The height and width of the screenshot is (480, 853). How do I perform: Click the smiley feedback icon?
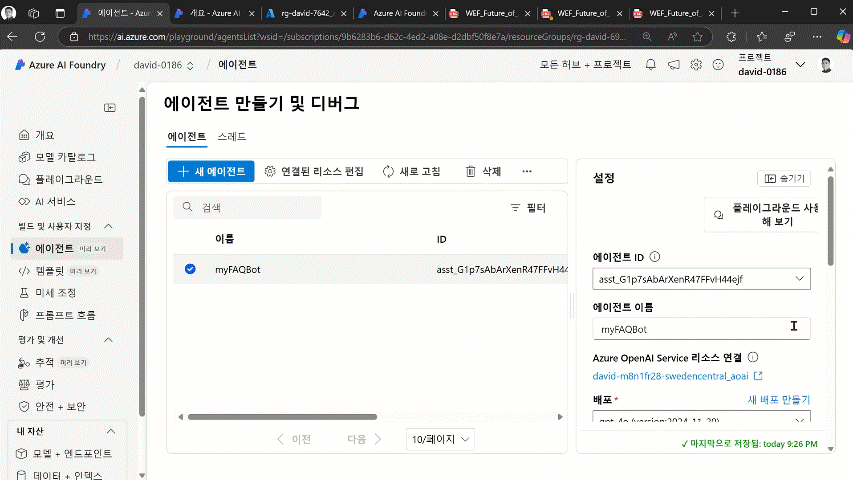tap(718, 65)
